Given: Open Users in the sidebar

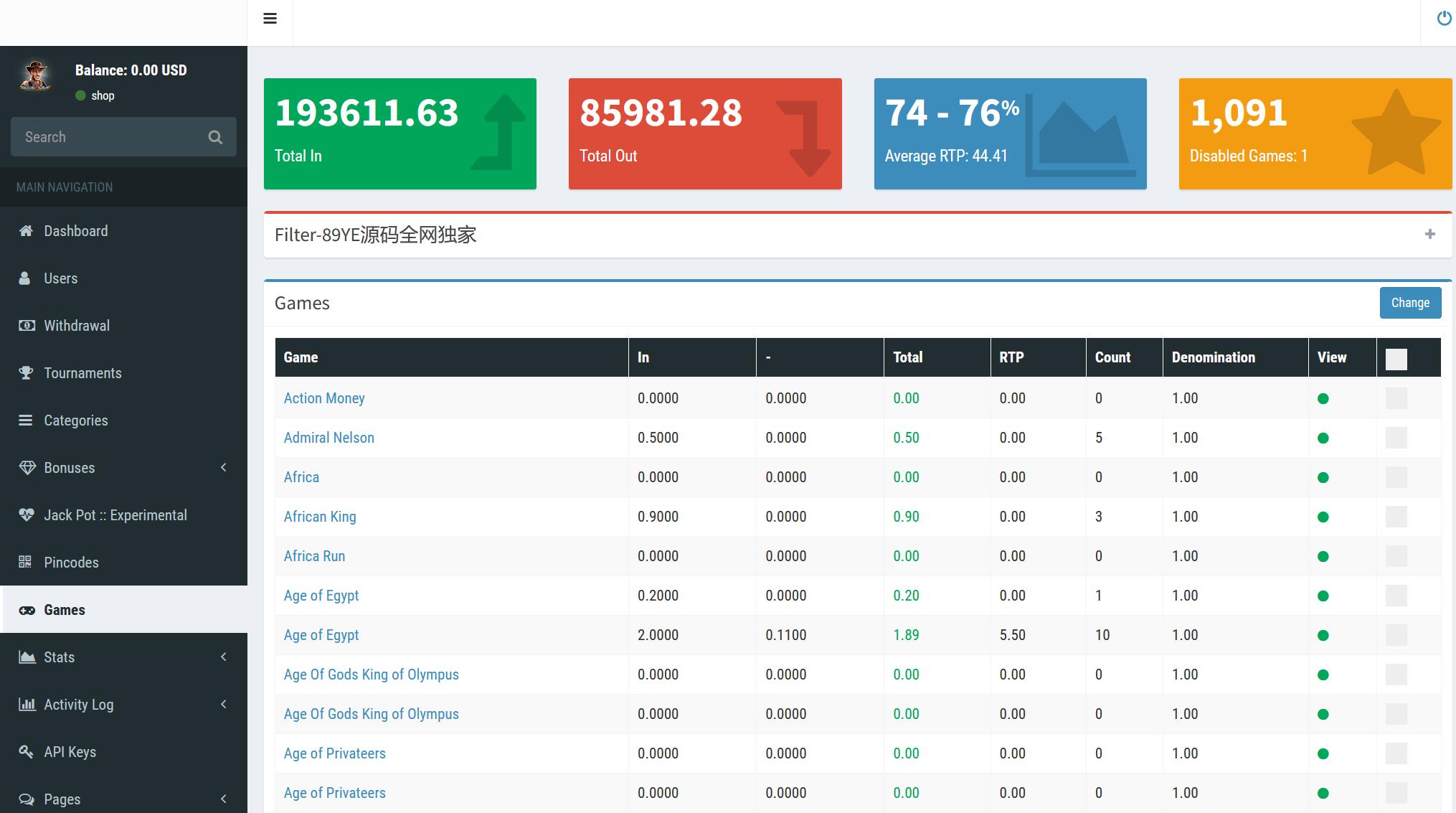Looking at the screenshot, I should 123,278.
